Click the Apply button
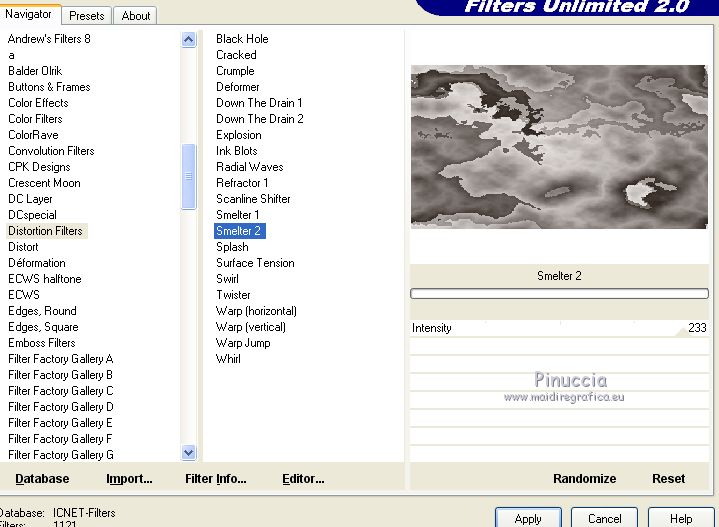Viewport: 719px width, 527px height. 528,518
